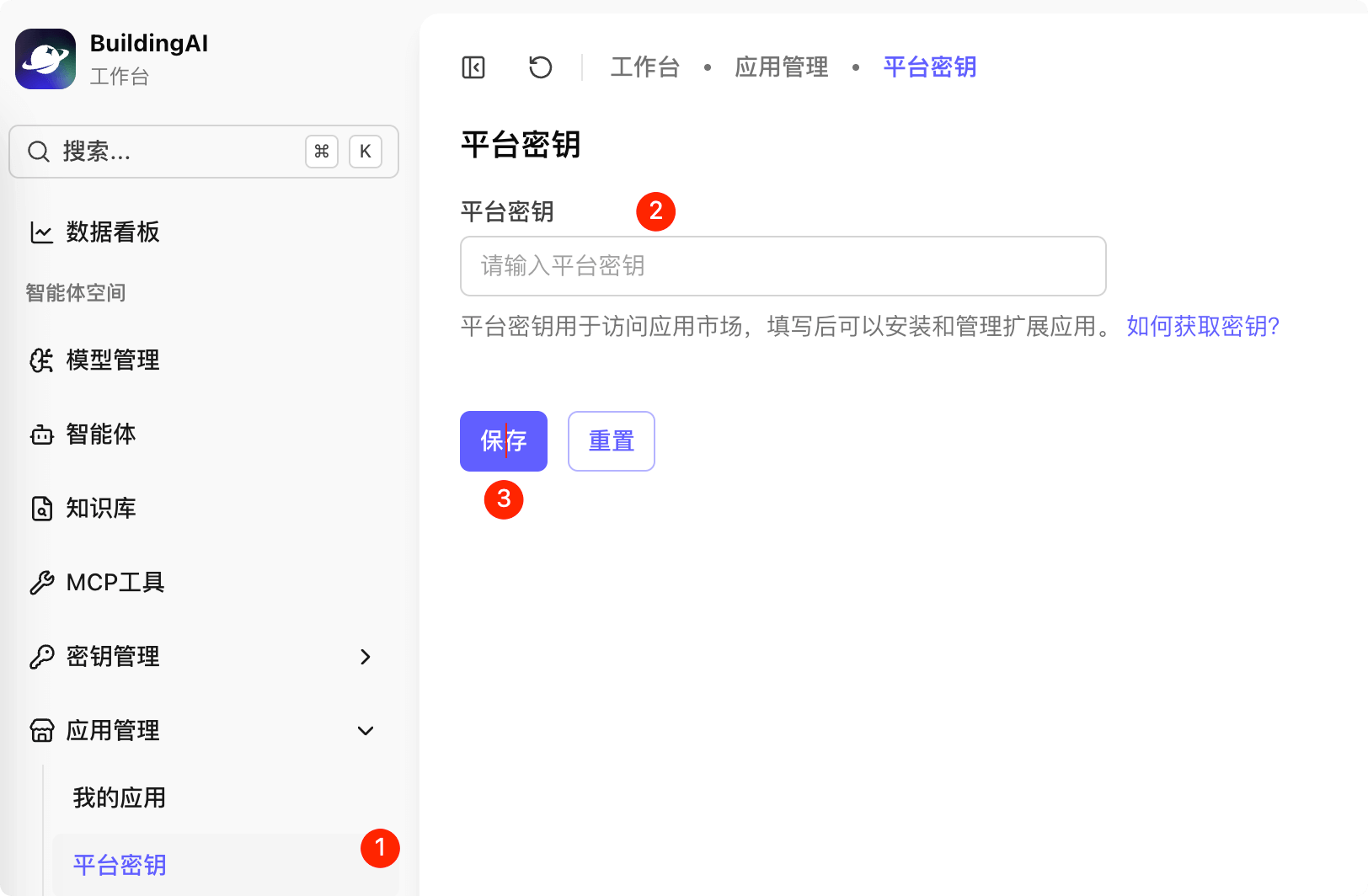Screen dimensions: 1368x896
Task: Click the search magnifier icon
Action: 39,152
